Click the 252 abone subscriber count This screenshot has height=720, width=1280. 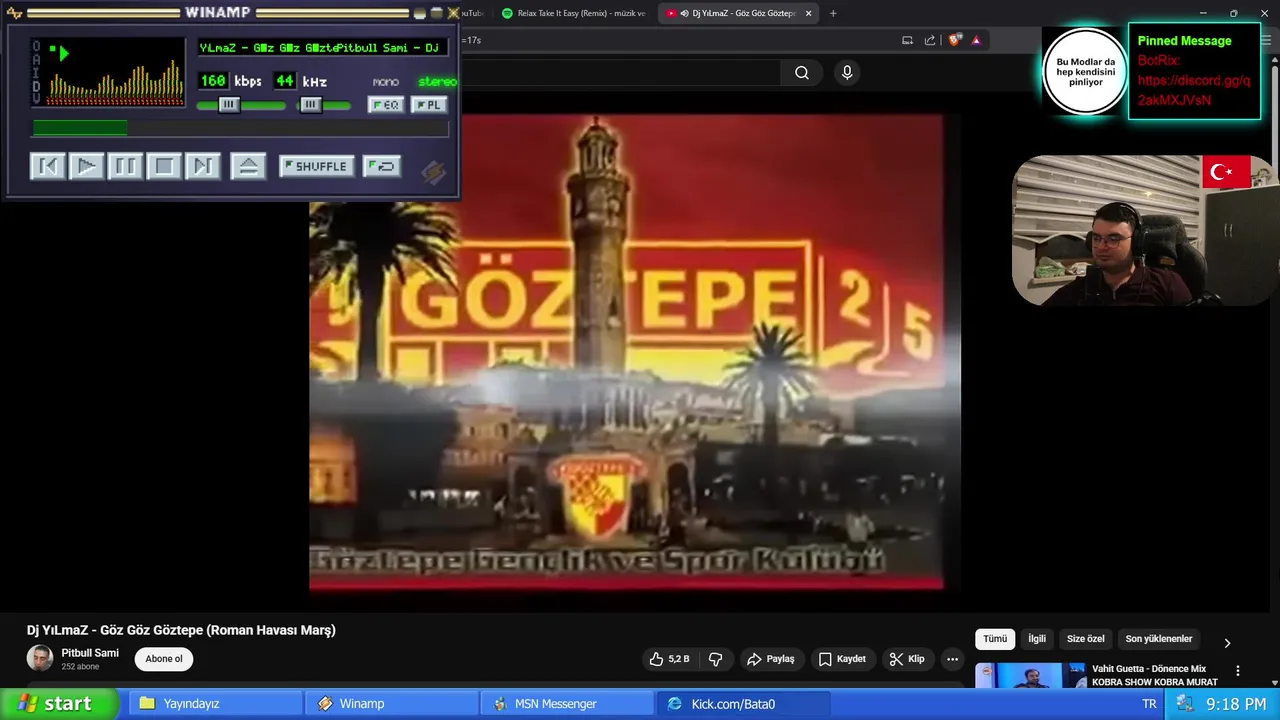[x=80, y=667]
